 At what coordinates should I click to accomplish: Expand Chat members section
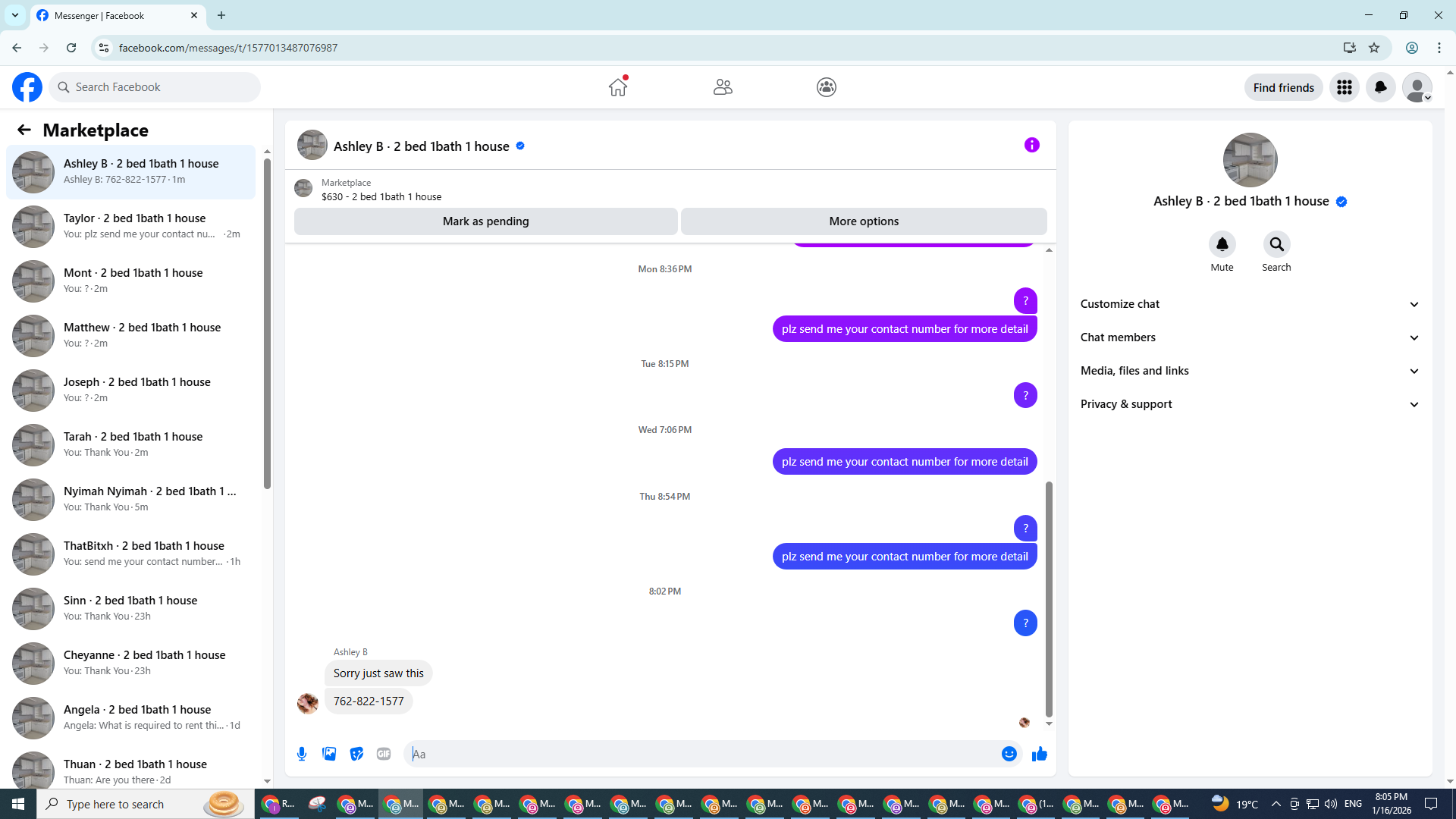(1249, 337)
